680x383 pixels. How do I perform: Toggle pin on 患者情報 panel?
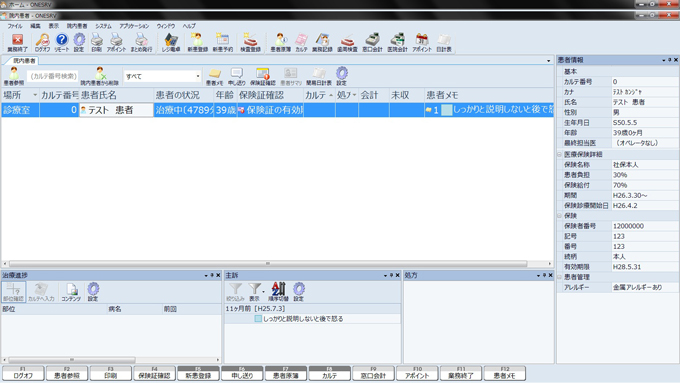670,60
